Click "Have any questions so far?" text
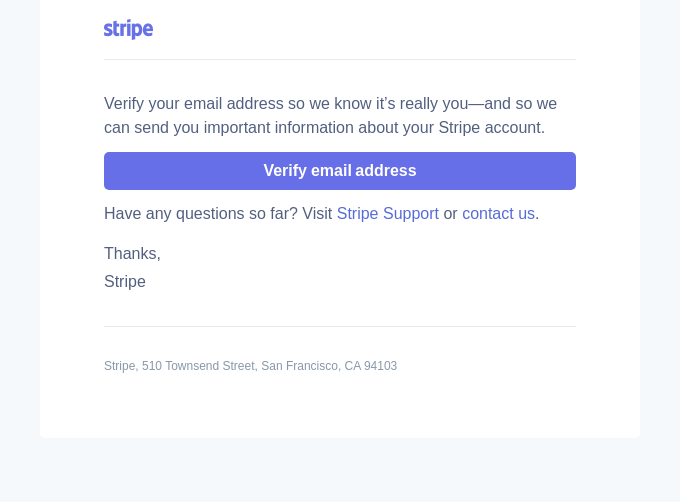Screen dimensions: 680x502 point(201,214)
